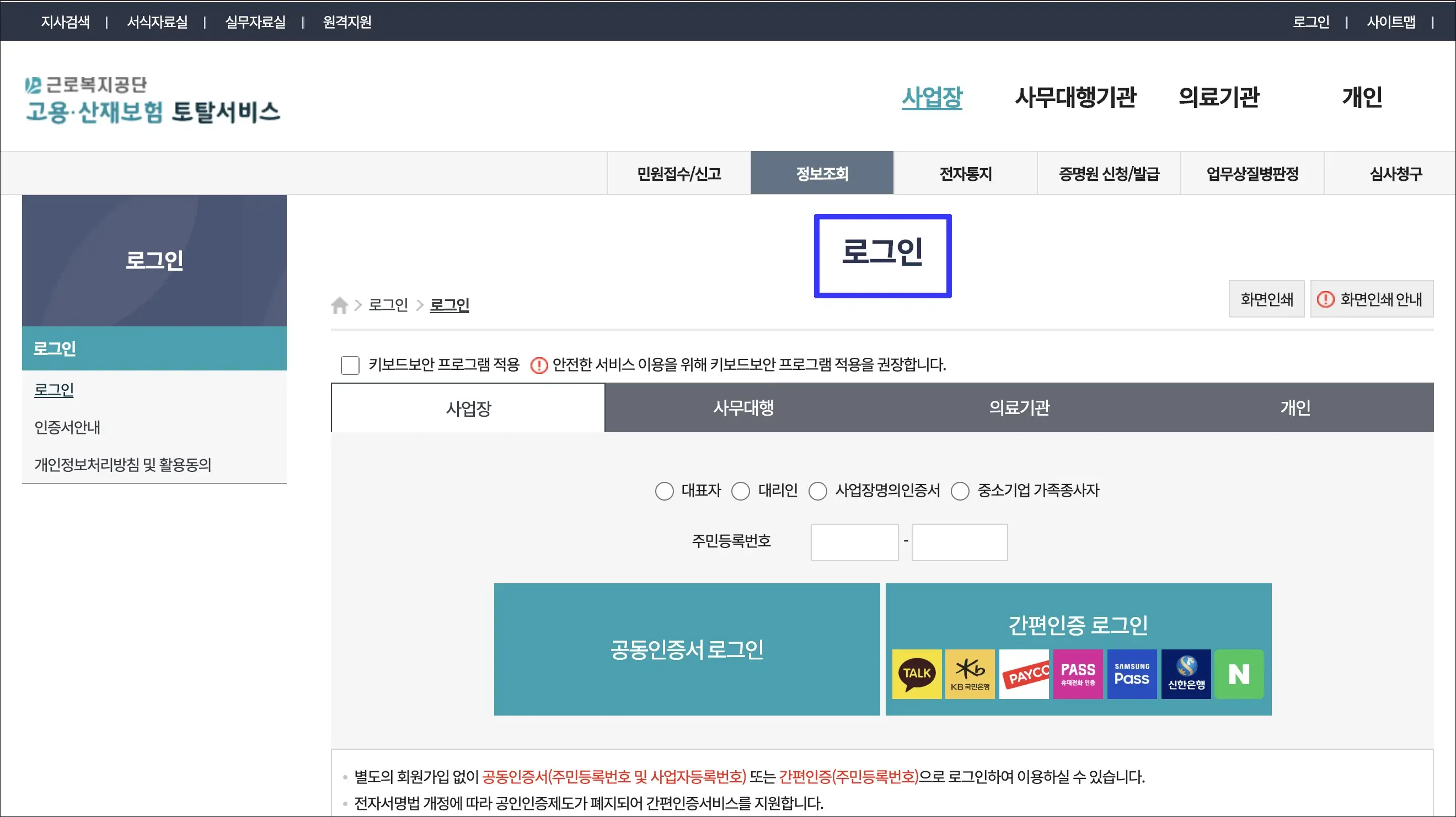Click 로그인 link in top-right bar
Screen dimensions: 1456x817
1311,22
